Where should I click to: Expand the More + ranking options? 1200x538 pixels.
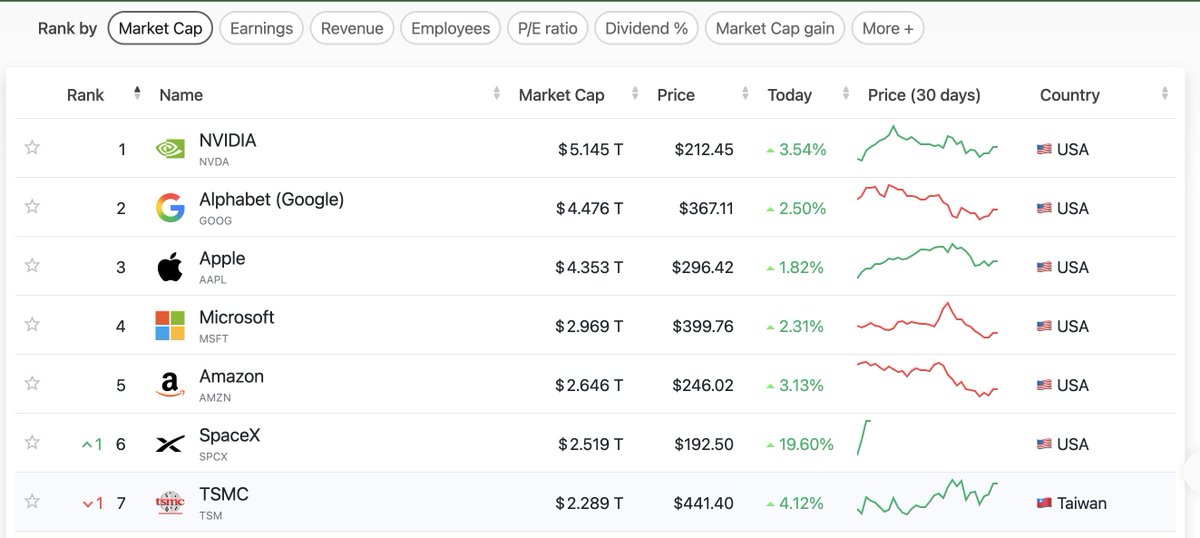[x=888, y=28]
